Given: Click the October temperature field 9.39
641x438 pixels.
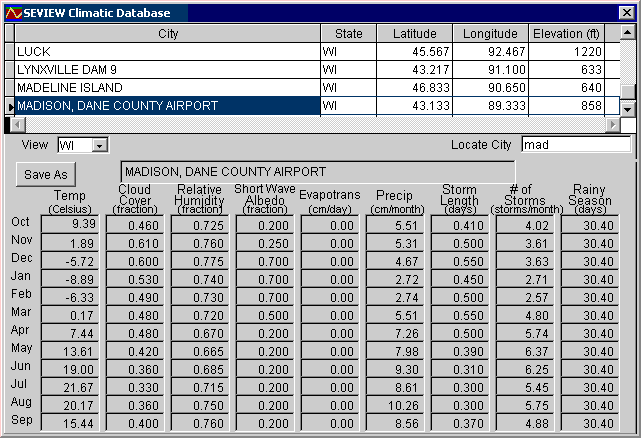Looking at the screenshot, I should pos(70,225).
